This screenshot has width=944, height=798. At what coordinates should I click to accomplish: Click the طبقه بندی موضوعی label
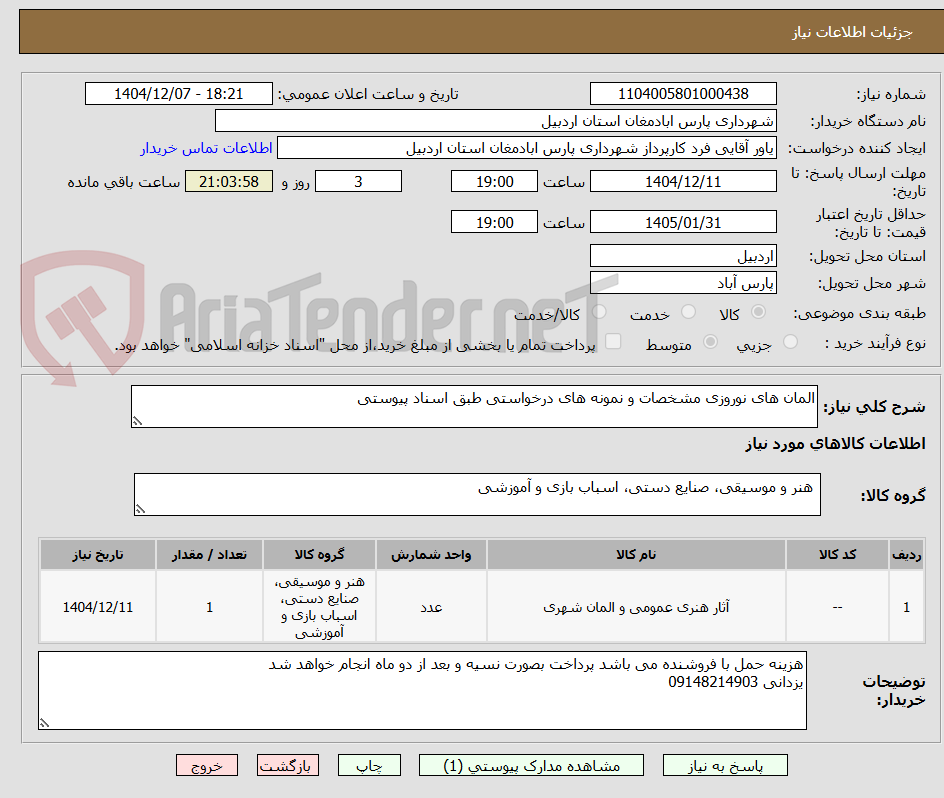[860, 313]
